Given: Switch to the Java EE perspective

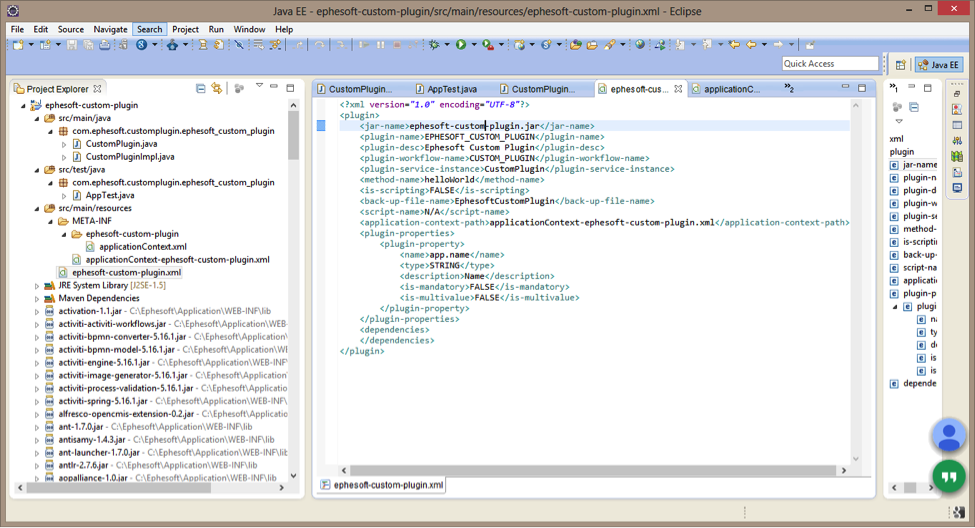Looking at the screenshot, I should point(939,65).
